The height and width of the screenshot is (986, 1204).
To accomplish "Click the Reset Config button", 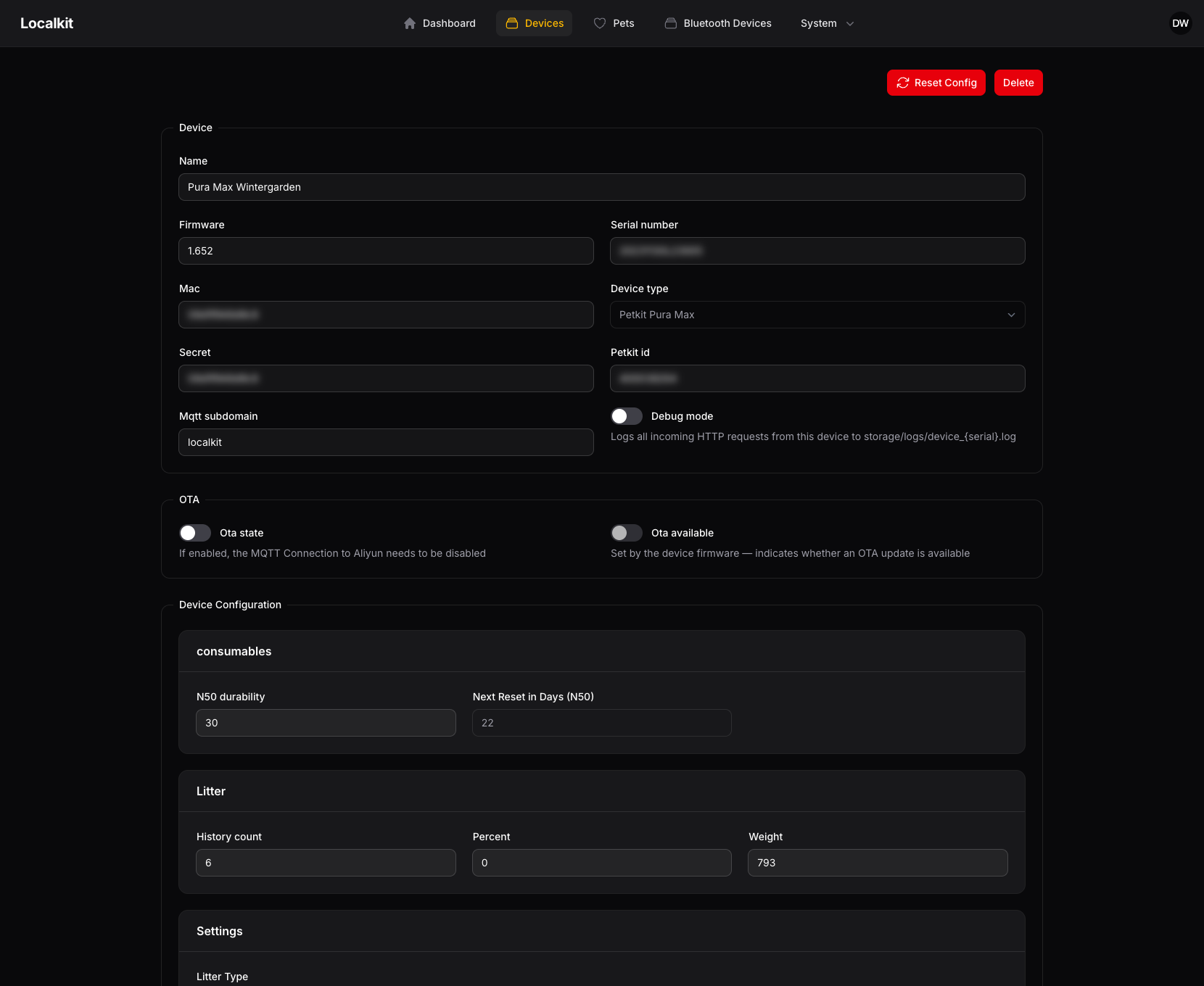I will coord(936,83).
